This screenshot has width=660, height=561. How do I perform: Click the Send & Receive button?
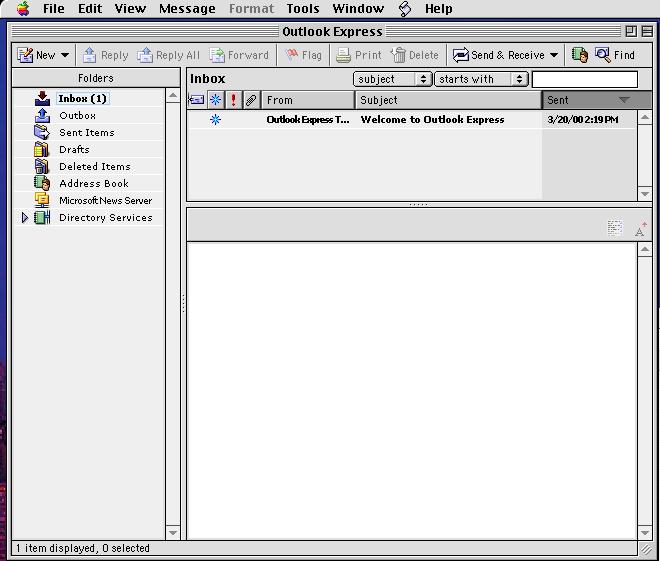tap(499, 55)
